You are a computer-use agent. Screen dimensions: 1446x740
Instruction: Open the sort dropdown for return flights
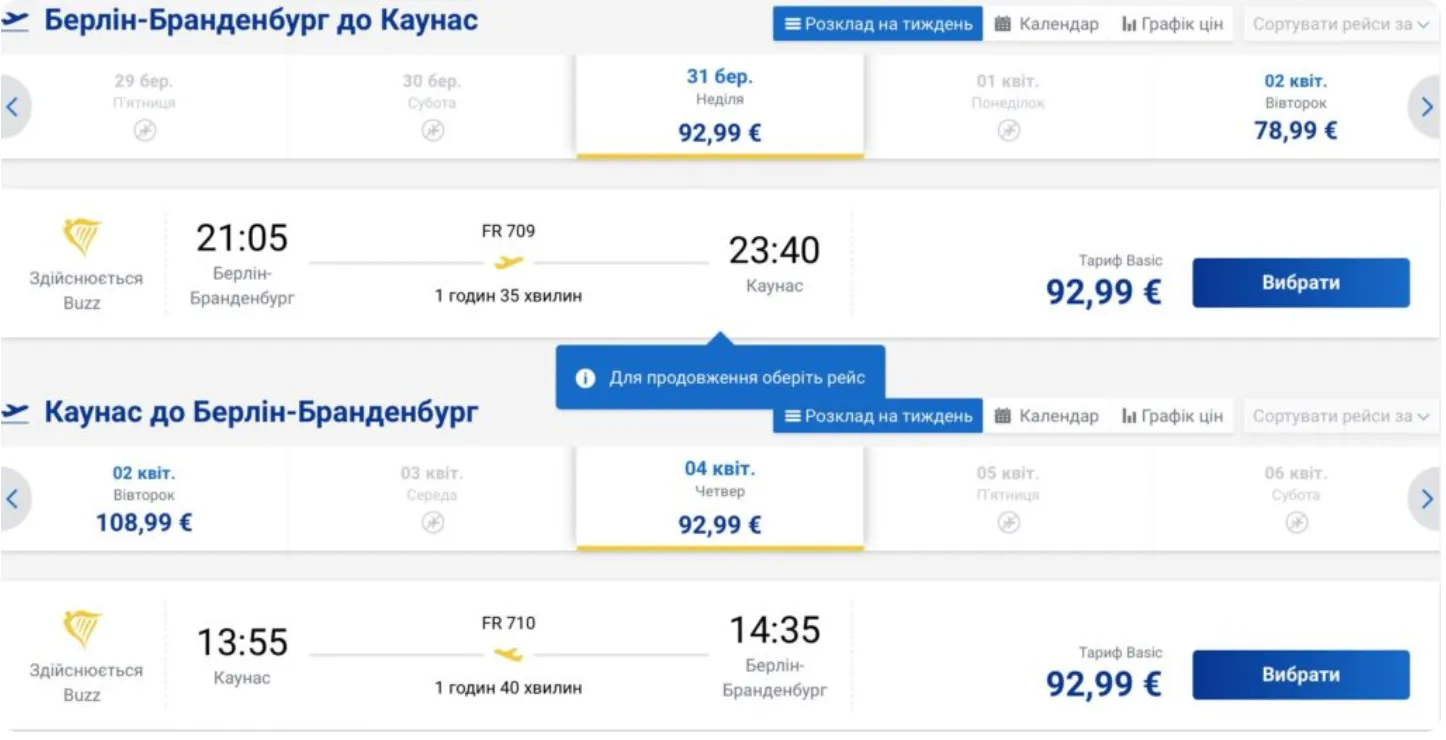(x=1340, y=416)
